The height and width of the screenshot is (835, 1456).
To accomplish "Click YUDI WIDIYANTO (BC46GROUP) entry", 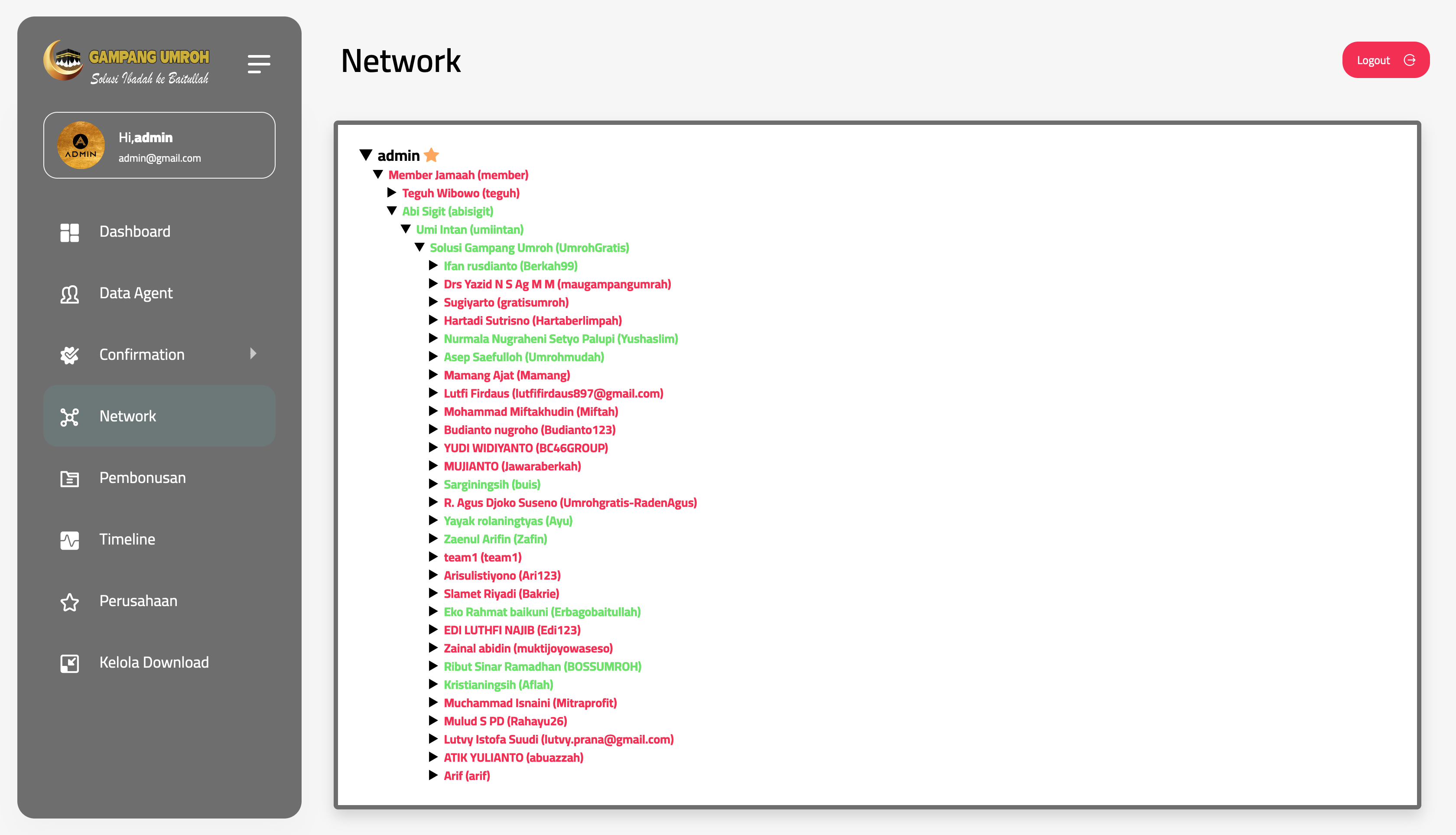I will [526, 448].
